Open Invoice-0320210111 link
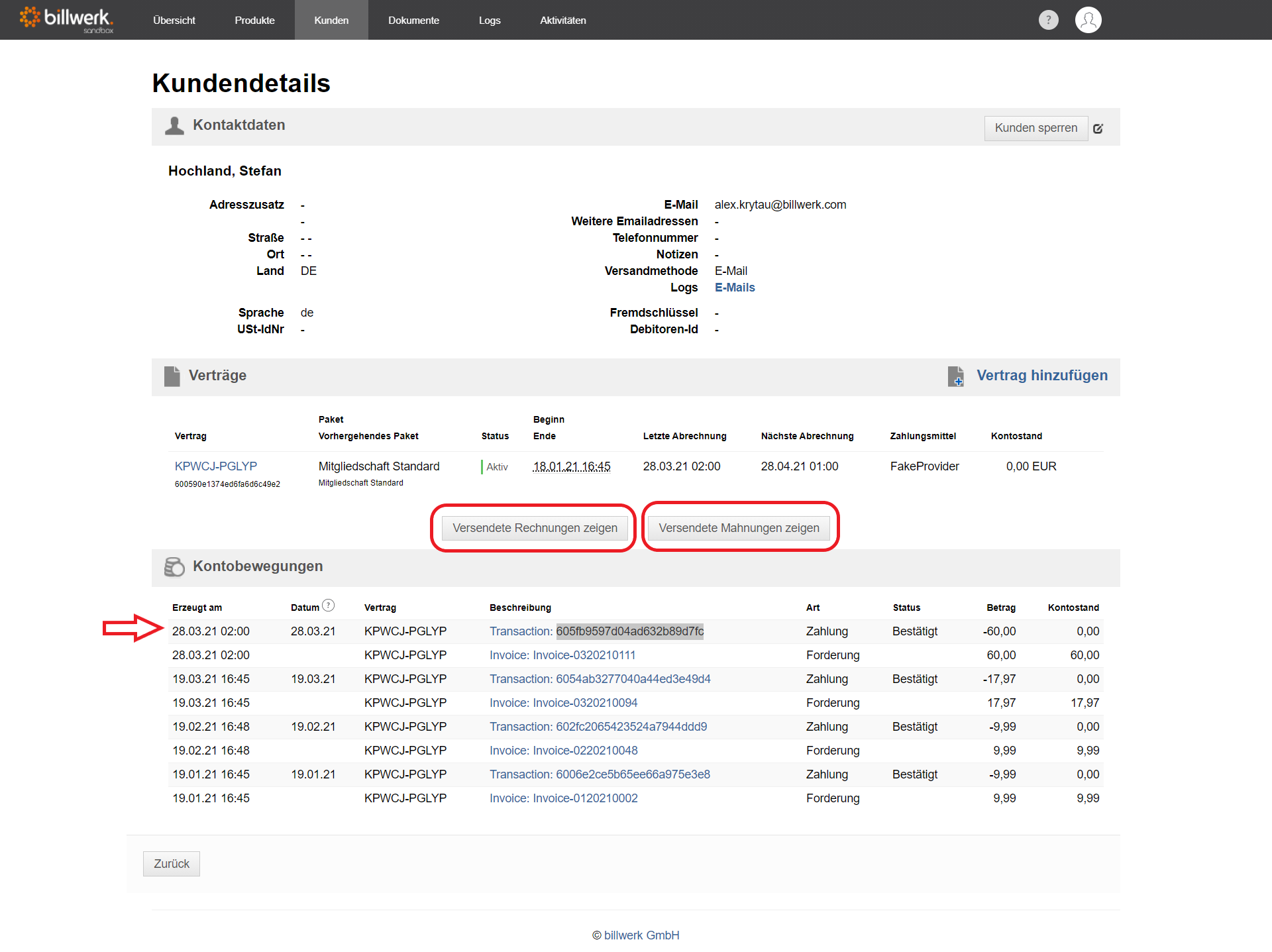Image resolution: width=1272 pixels, height=952 pixels. click(x=562, y=655)
